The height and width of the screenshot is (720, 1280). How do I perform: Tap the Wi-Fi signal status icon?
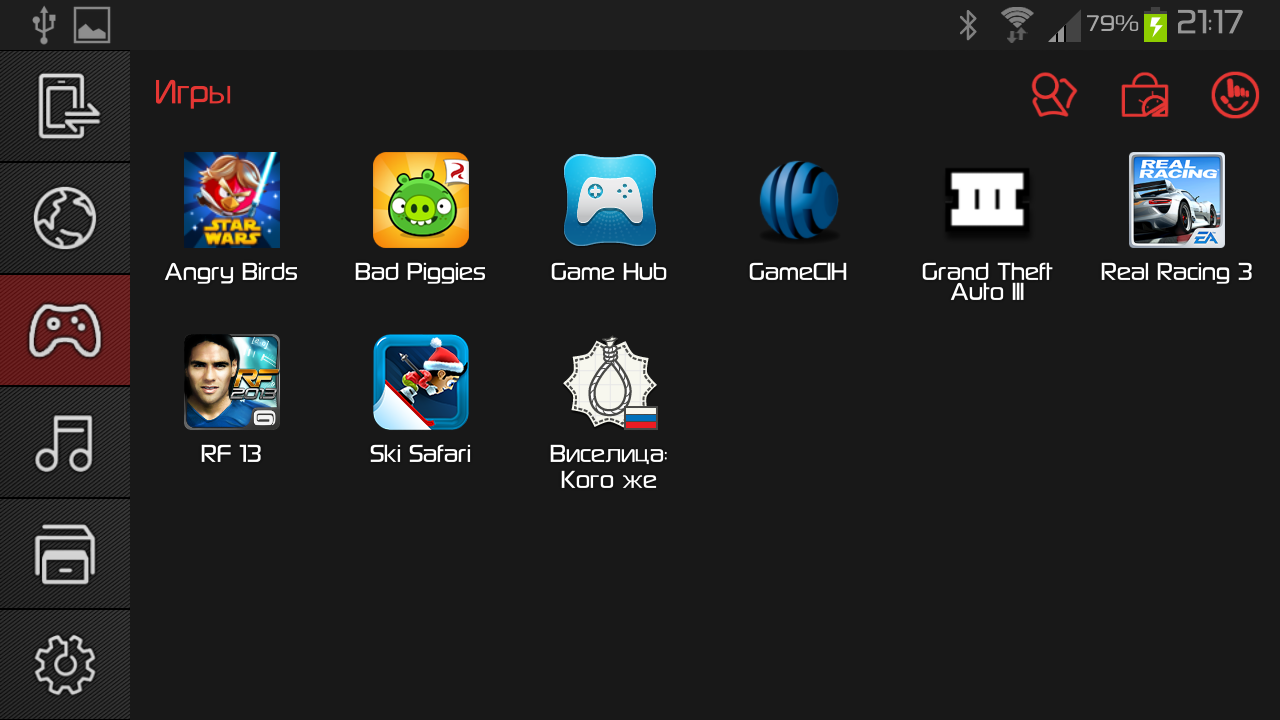point(1017,24)
